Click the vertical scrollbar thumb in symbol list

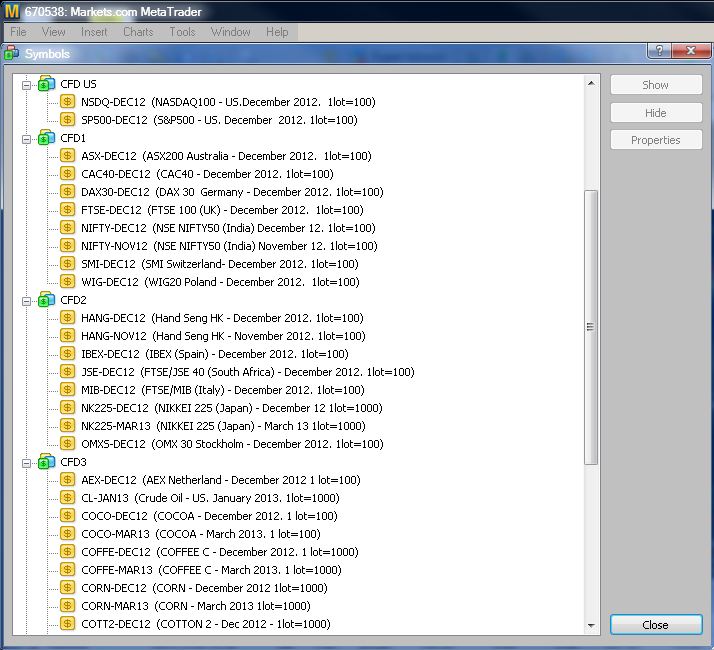pyautogui.click(x=591, y=327)
